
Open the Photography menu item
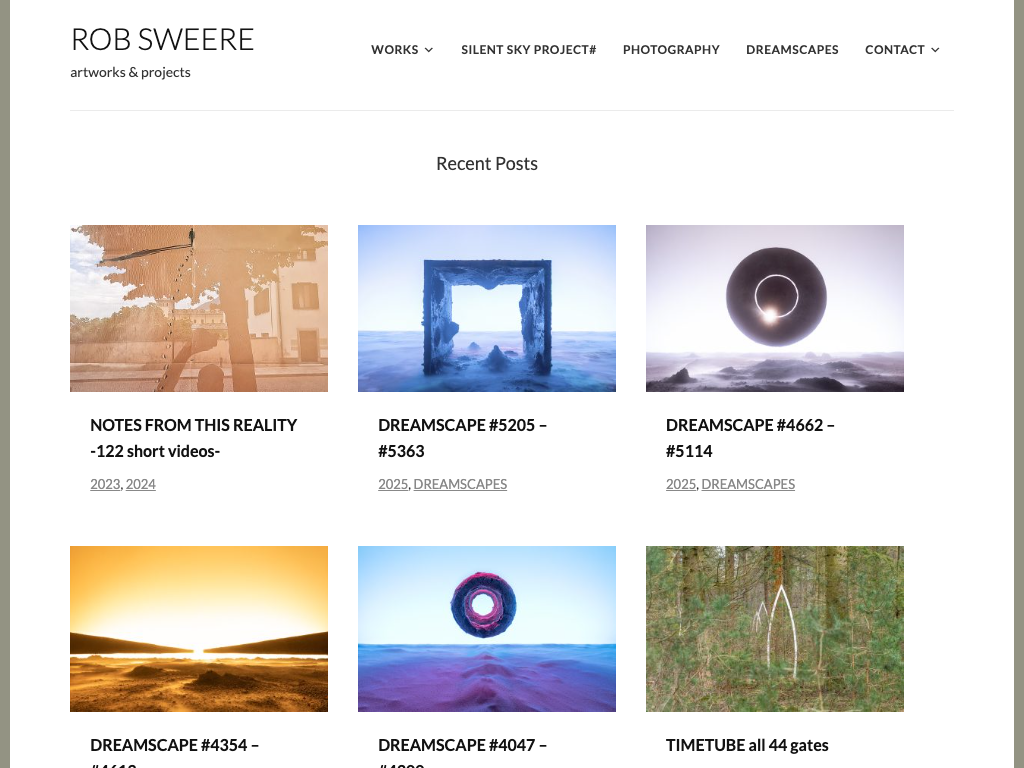coord(671,50)
